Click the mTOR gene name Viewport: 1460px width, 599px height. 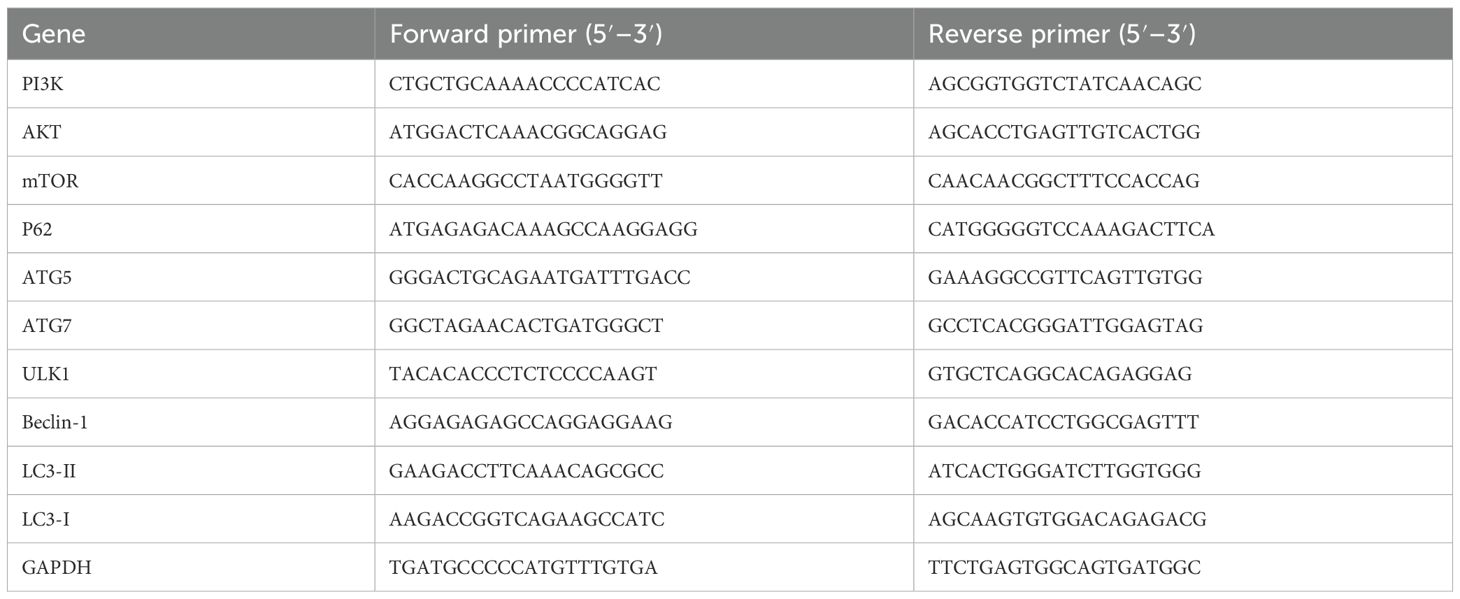pos(46,181)
